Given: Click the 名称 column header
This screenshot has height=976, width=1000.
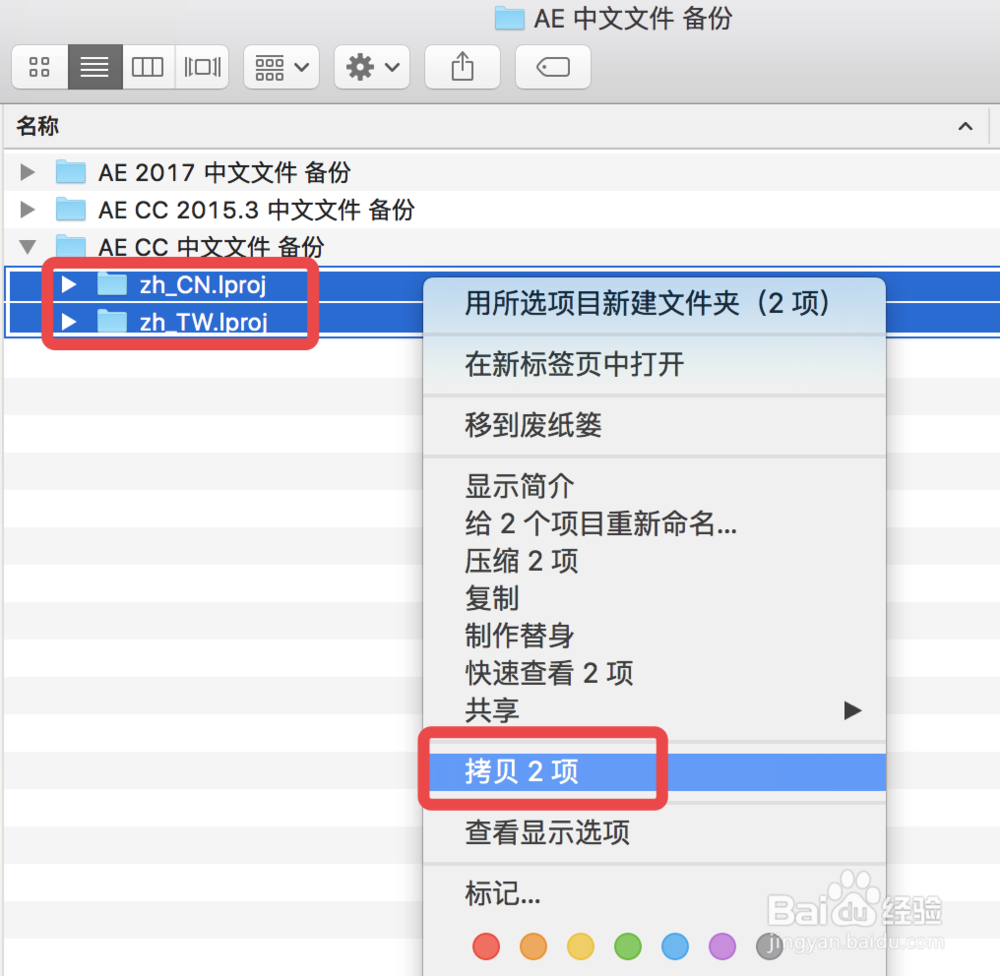Looking at the screenshot, I should pyautogui.click(x=38, y=126).
